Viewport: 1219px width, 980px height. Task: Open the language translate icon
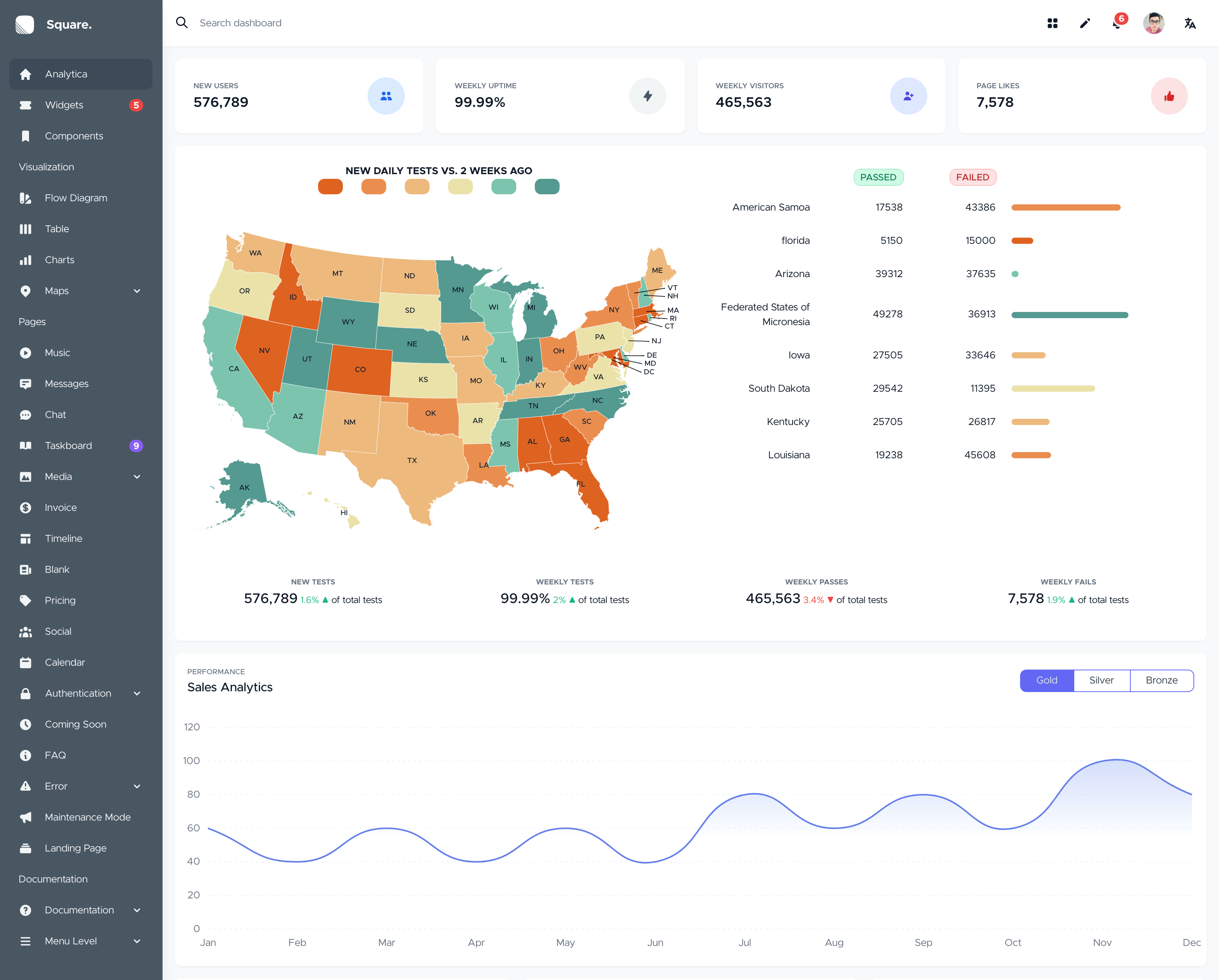(1190, 23)
